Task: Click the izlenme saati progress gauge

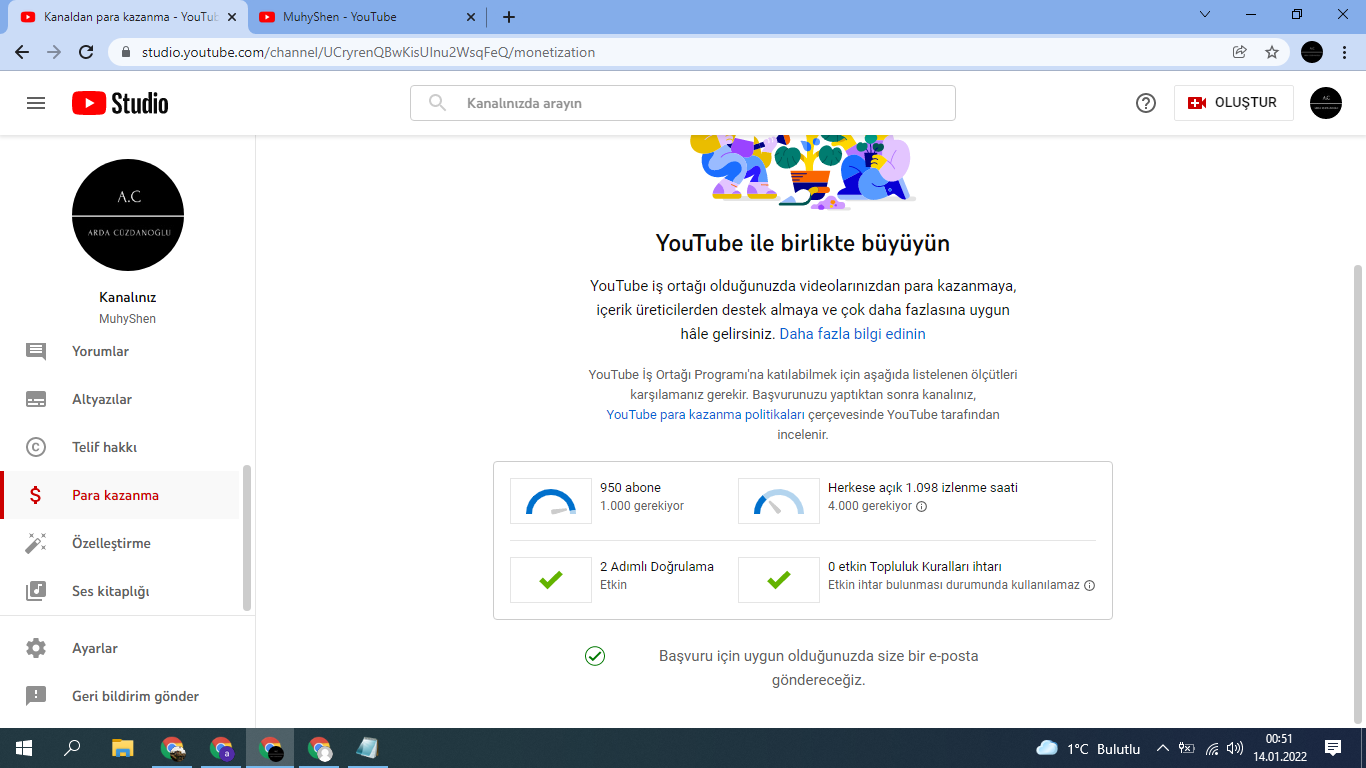Action: click(779, 501)
